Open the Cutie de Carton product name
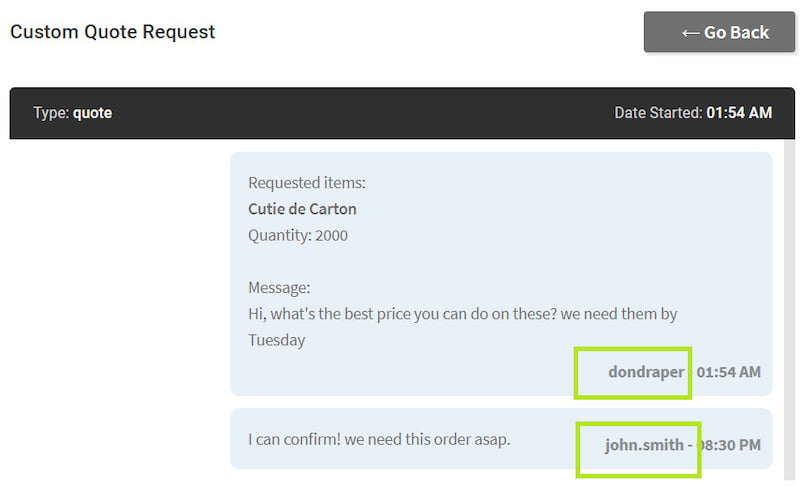800x486 pixels. click(x=302, y=209)
